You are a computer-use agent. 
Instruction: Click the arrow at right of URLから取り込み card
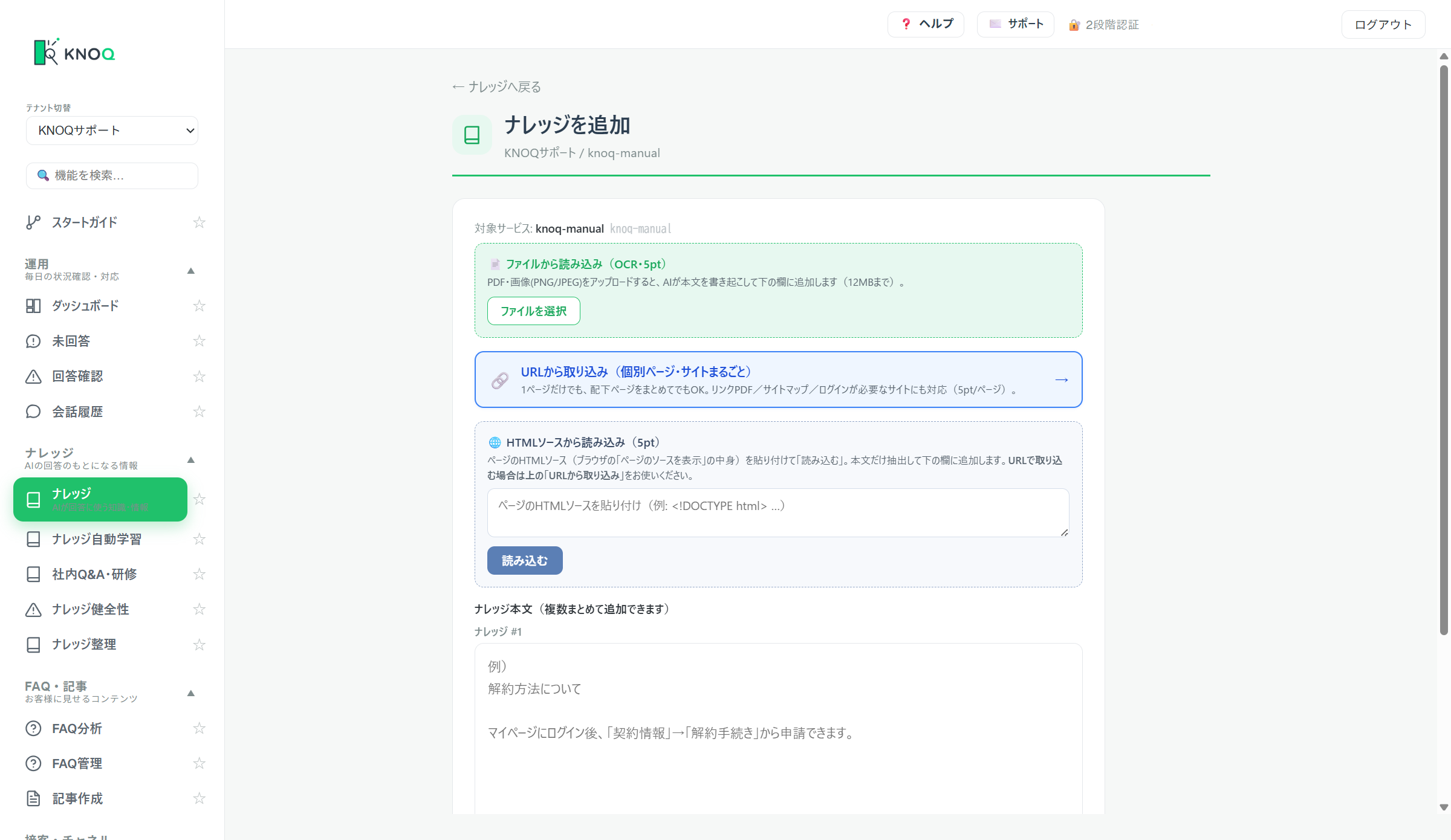[1062, 380]
